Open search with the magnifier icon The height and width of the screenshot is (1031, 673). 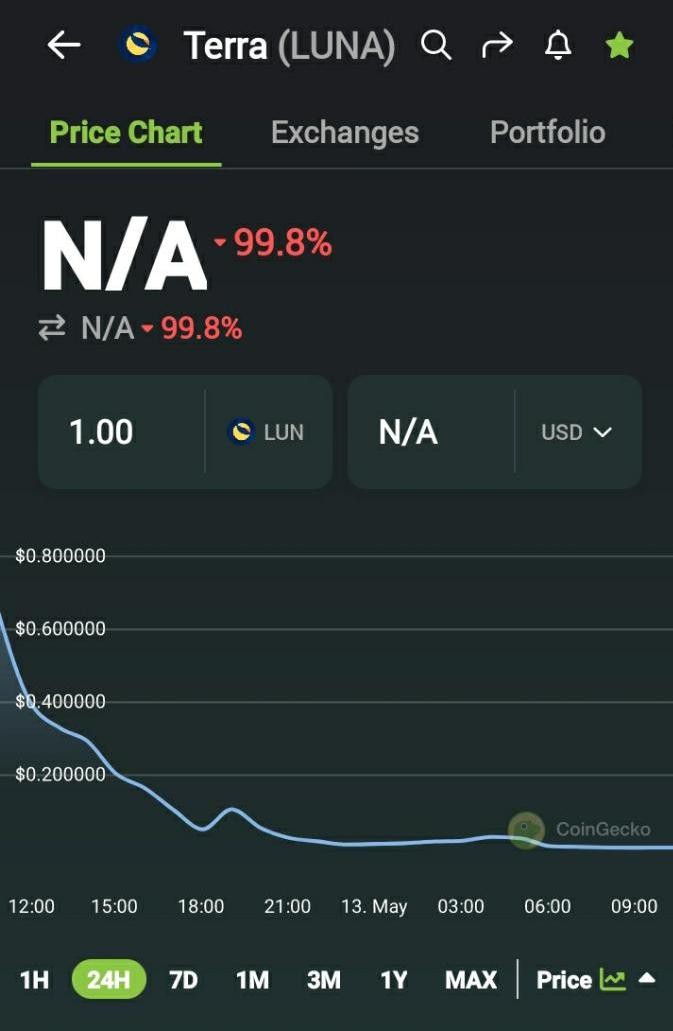click(x=436, y=45)
